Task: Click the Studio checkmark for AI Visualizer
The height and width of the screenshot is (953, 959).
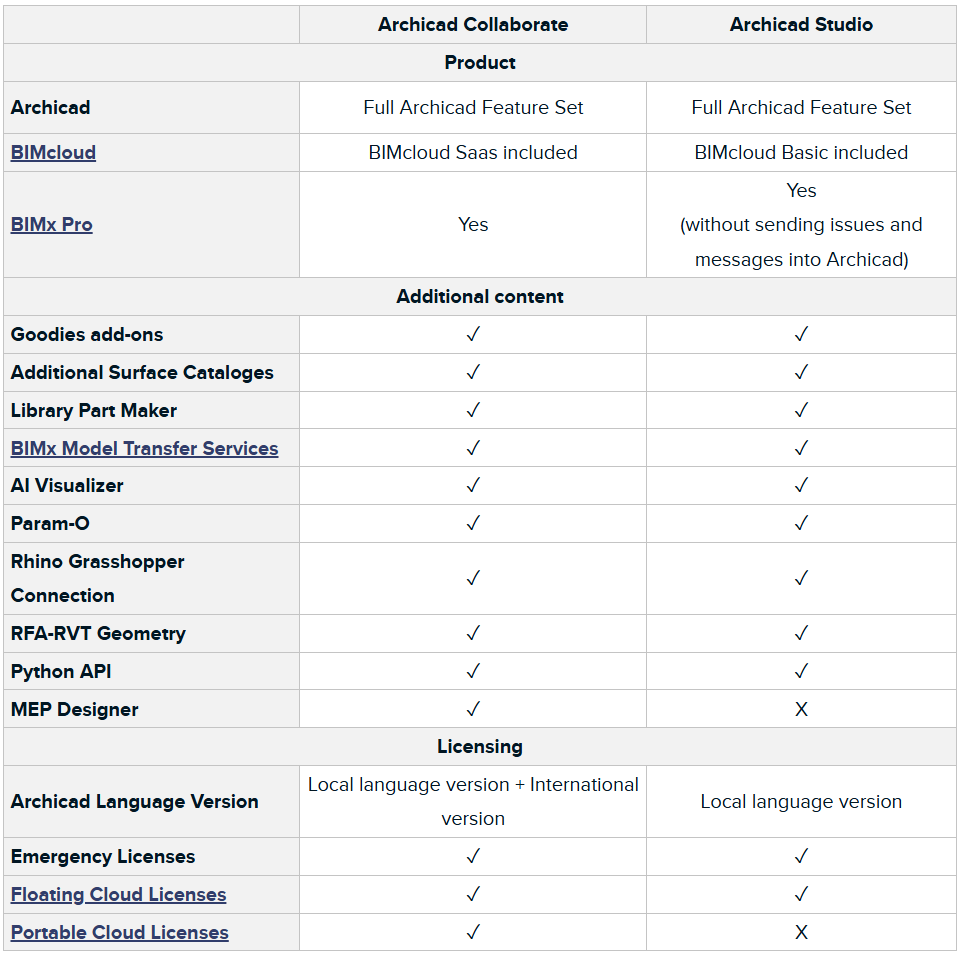Action: [x=801, y=486]
